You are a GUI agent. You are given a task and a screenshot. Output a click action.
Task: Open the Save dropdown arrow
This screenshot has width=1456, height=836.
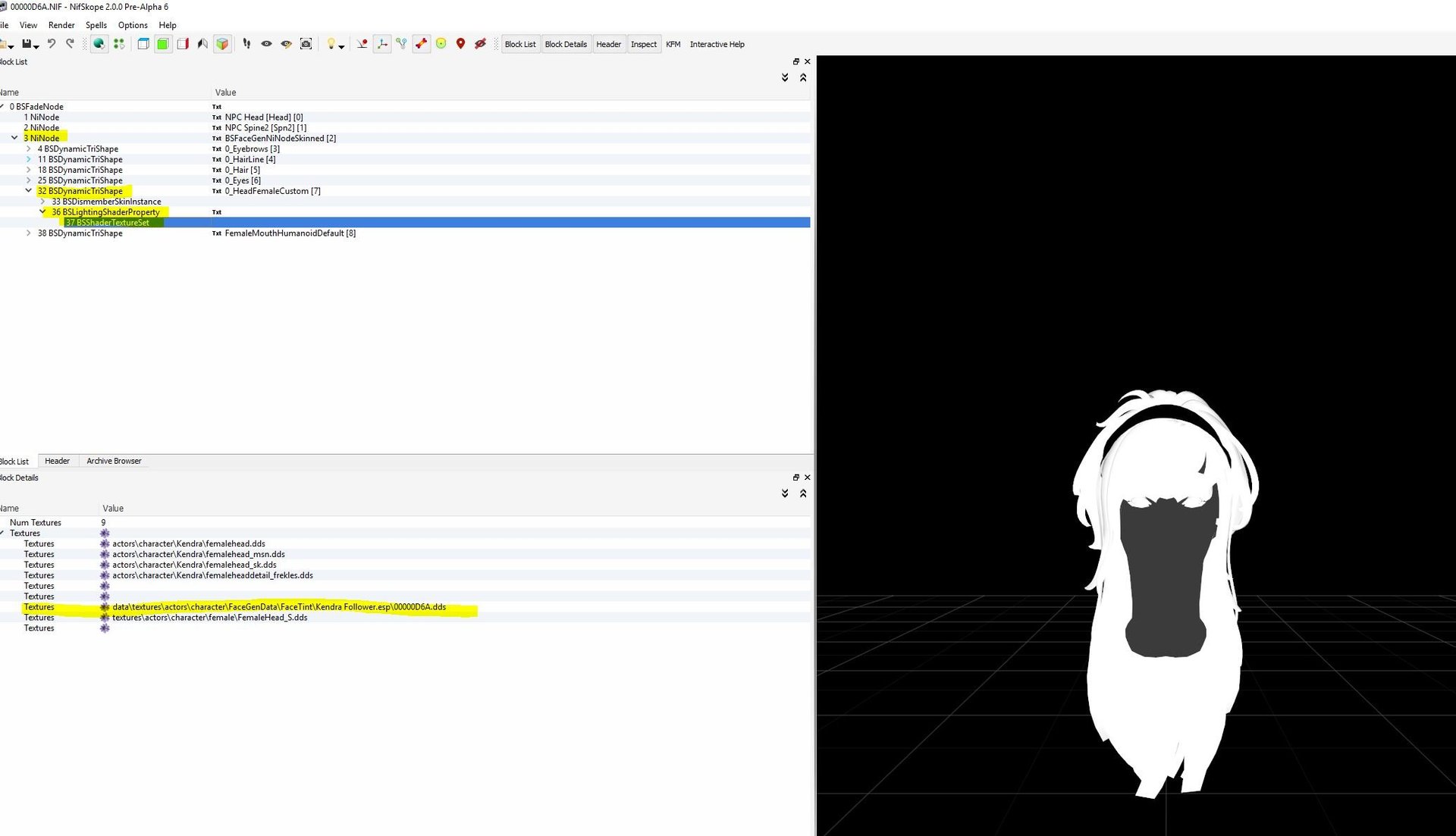coord(36,46)
